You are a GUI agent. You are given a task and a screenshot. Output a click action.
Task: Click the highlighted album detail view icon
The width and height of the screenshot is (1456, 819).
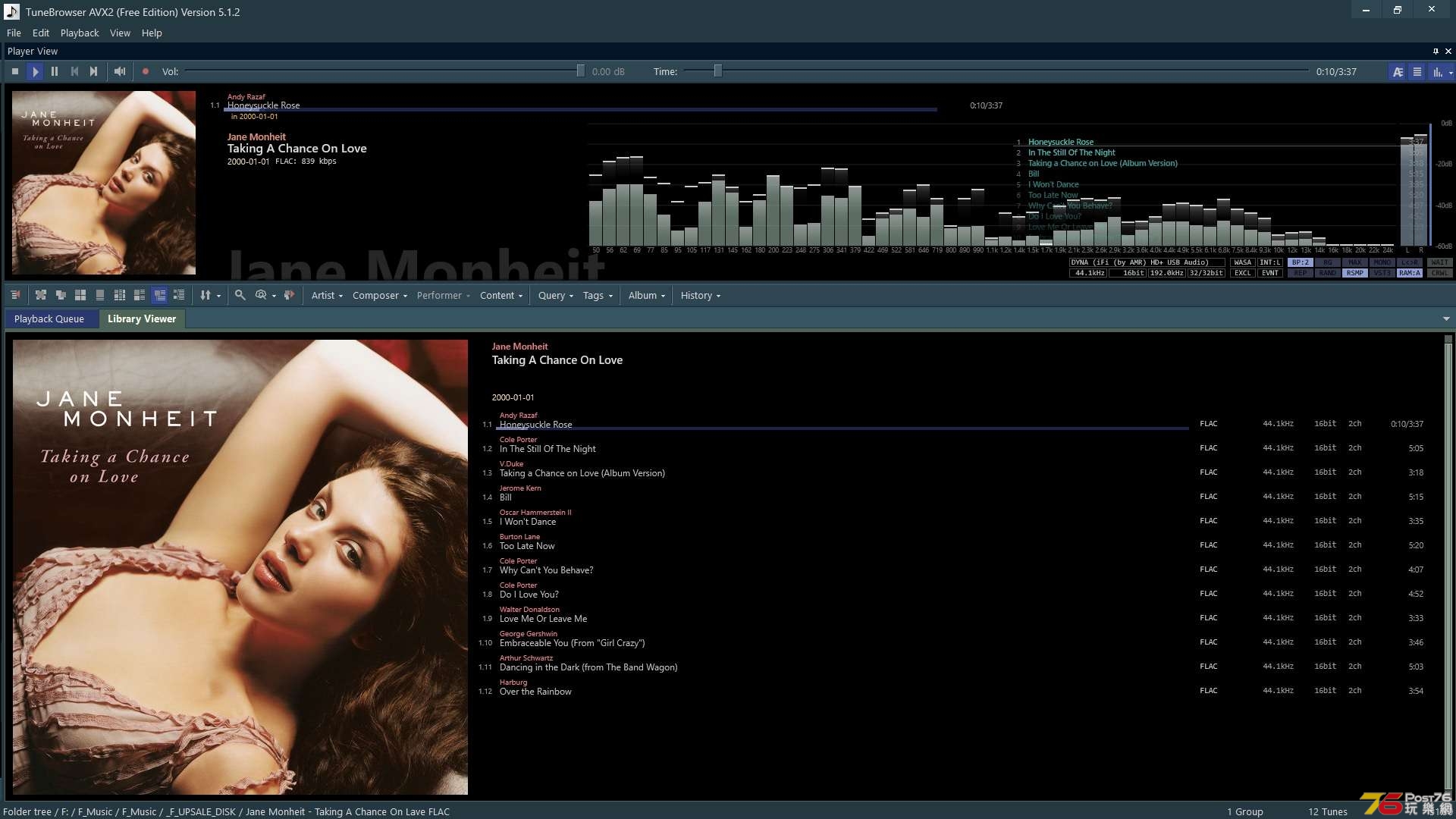click(159, 295)
